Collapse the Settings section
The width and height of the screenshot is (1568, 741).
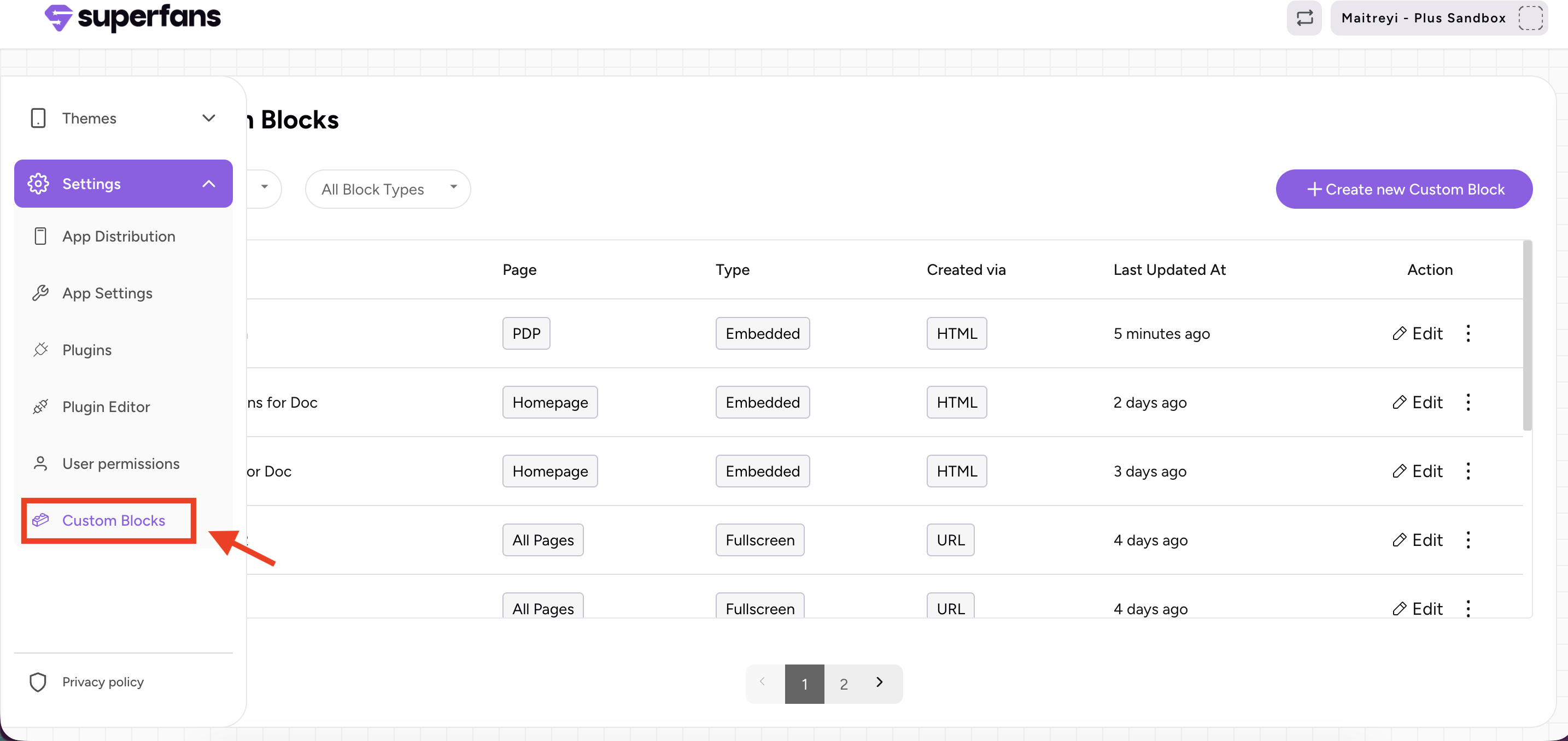[209, 184]
